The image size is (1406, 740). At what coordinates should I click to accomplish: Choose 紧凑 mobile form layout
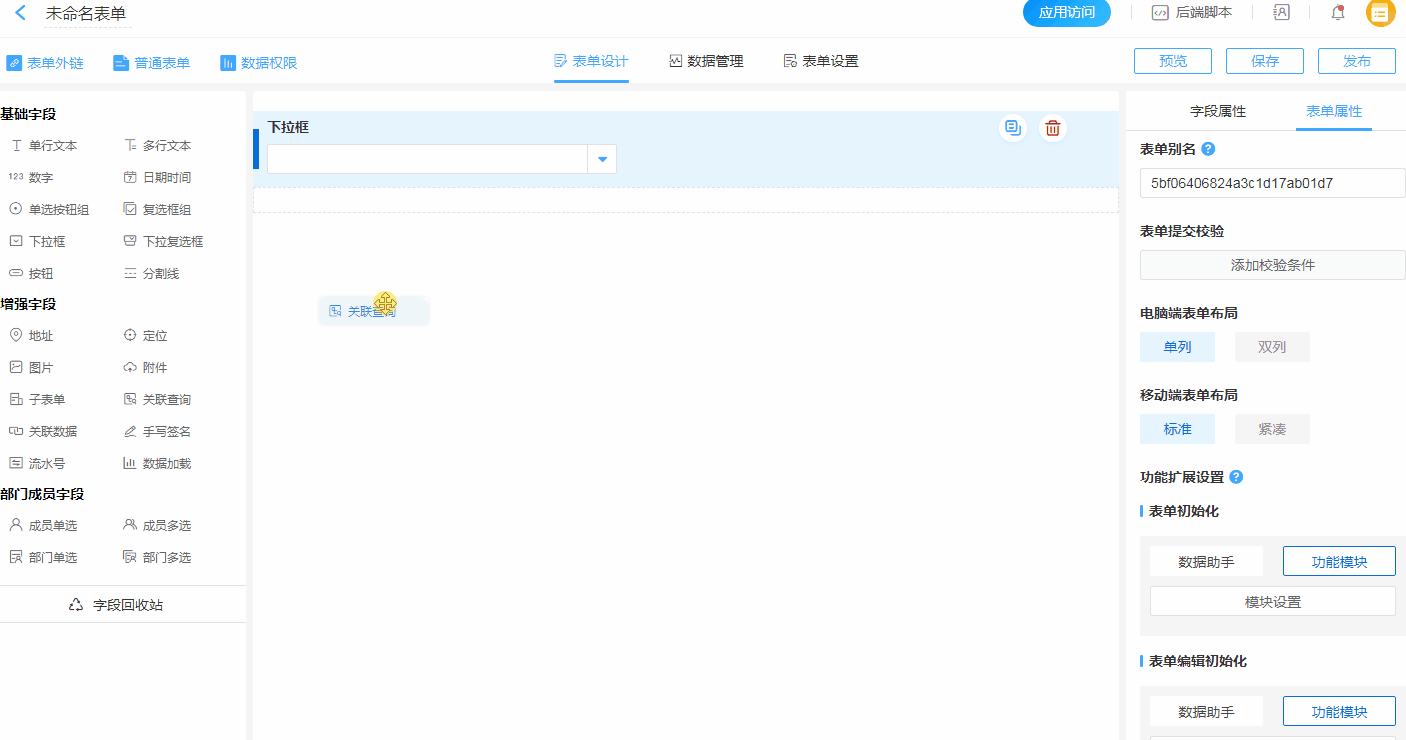click(x=1271, y=429)
